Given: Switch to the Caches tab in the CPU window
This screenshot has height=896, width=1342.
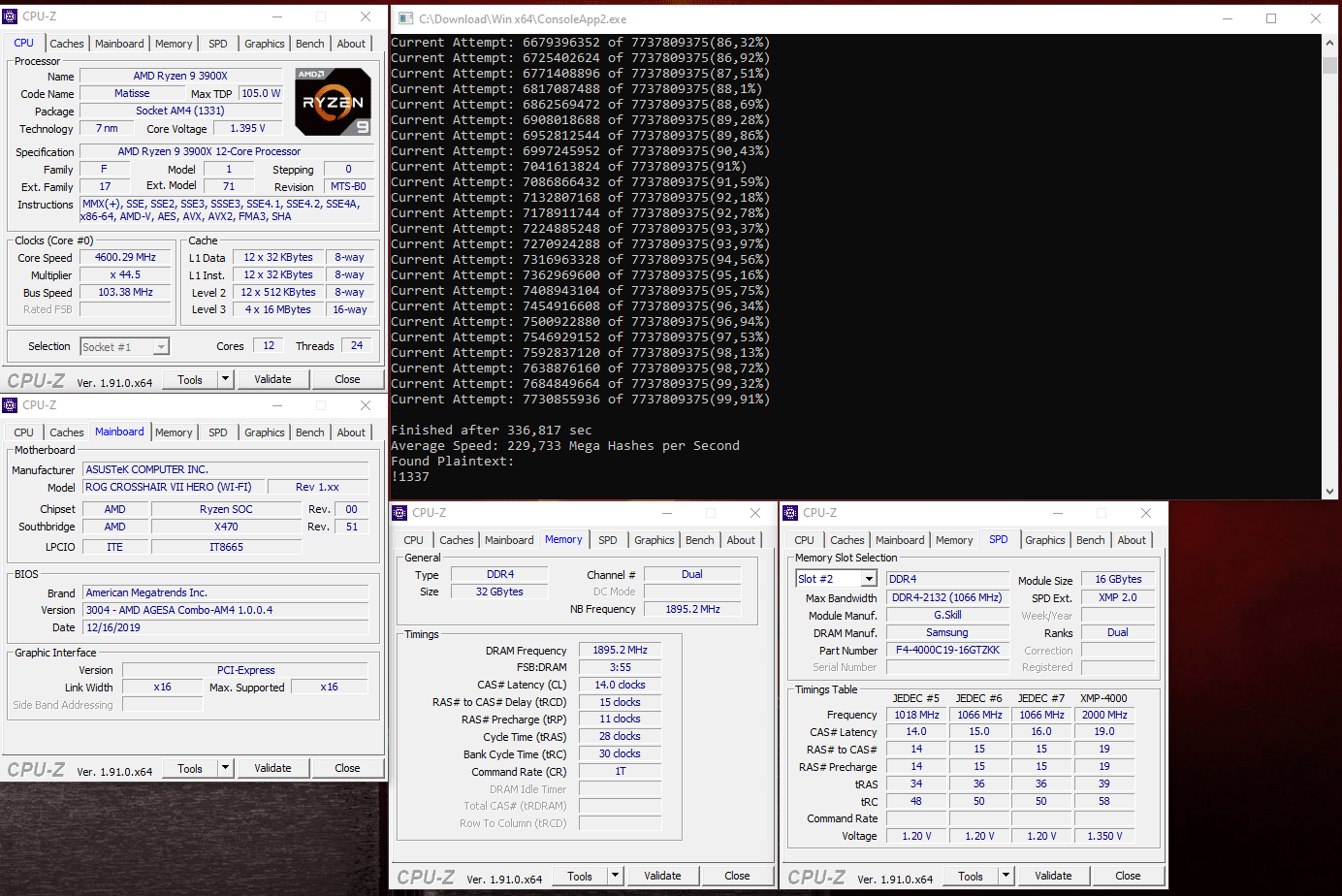Looking at the screenshot, I should 67,44.
